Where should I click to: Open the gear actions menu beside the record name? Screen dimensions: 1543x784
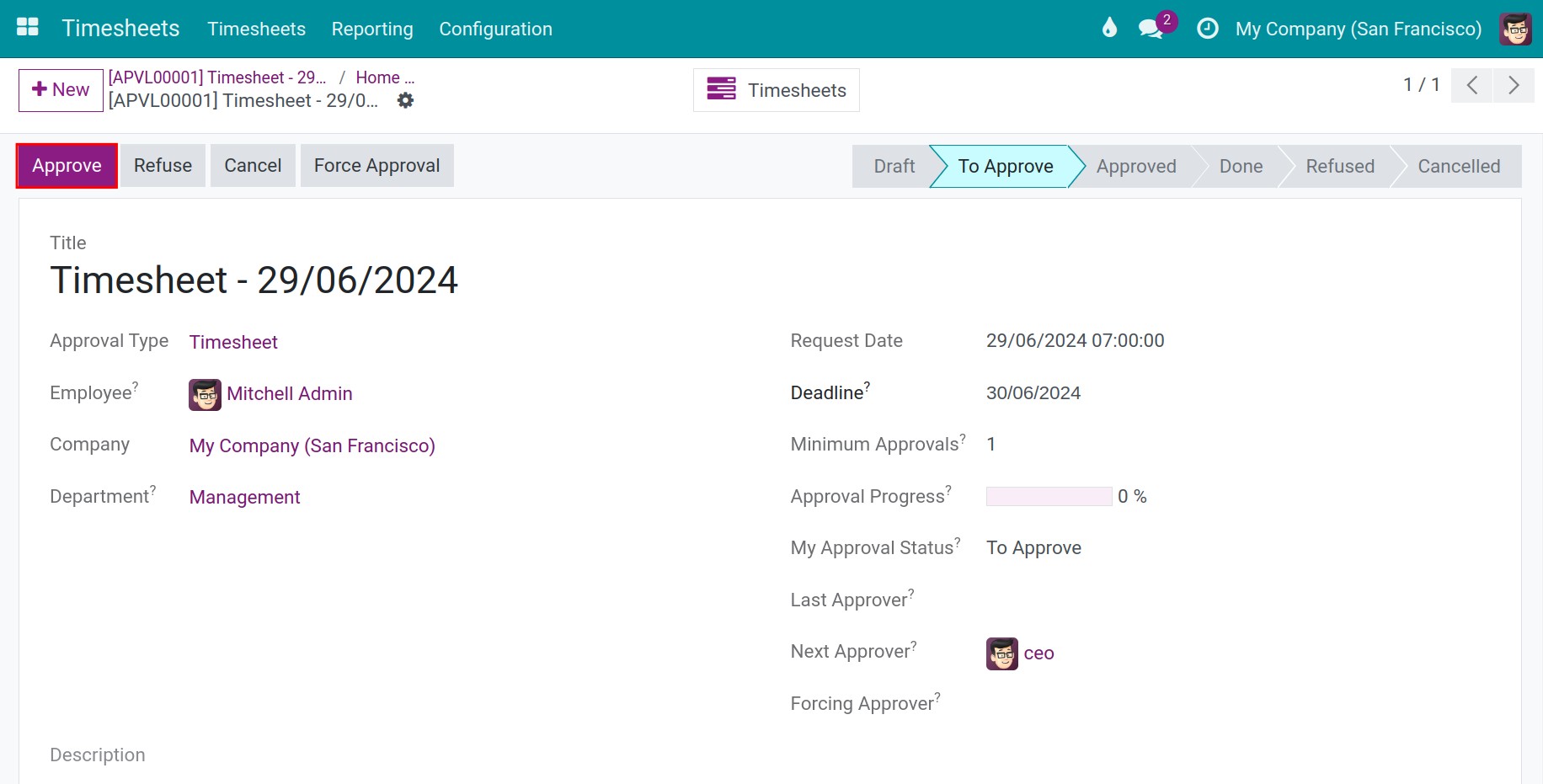(x=405, y=100)
